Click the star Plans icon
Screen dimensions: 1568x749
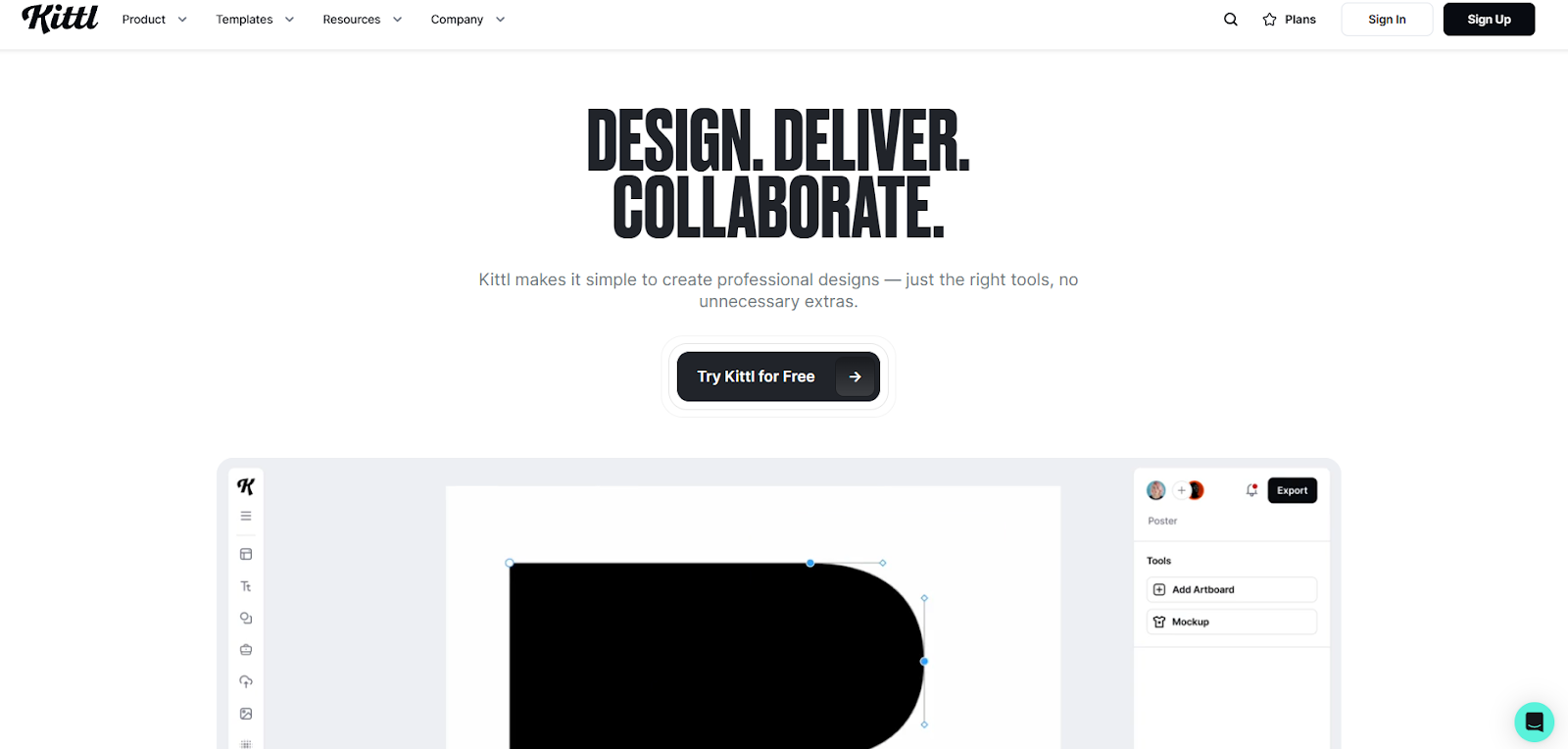tap(1270, 20)
